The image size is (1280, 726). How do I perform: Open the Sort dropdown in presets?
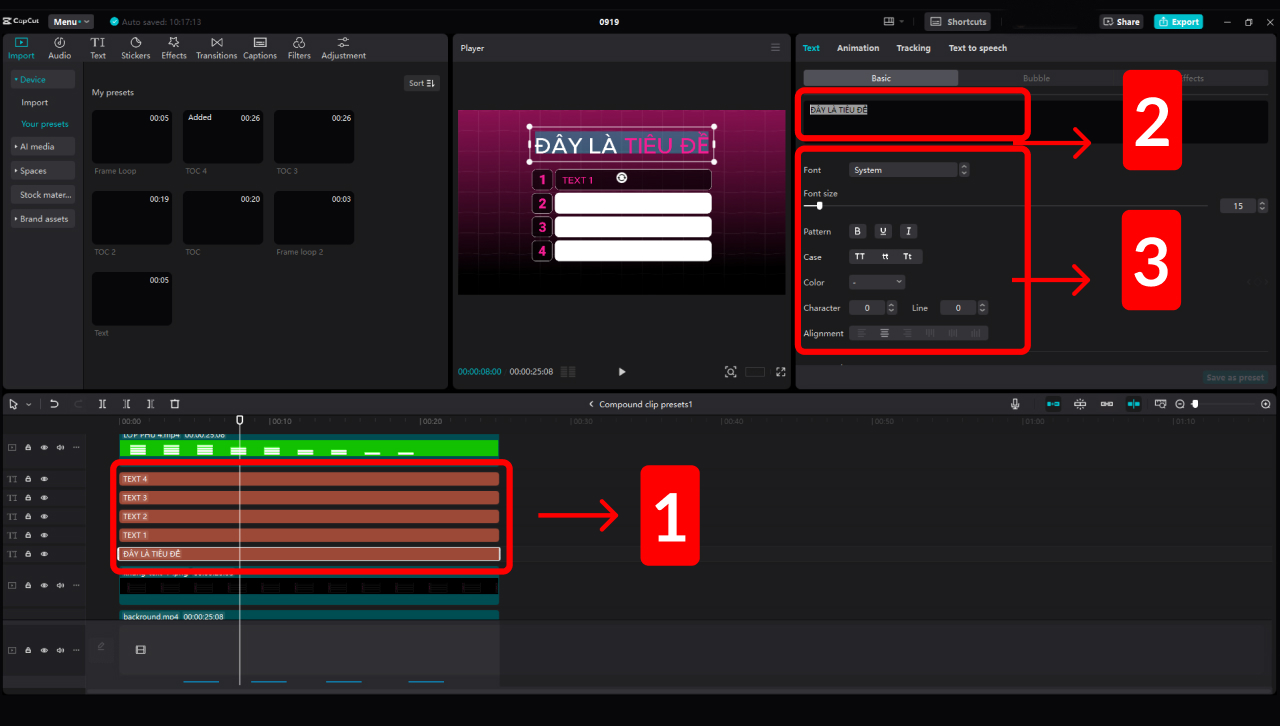tap(422, 83)
